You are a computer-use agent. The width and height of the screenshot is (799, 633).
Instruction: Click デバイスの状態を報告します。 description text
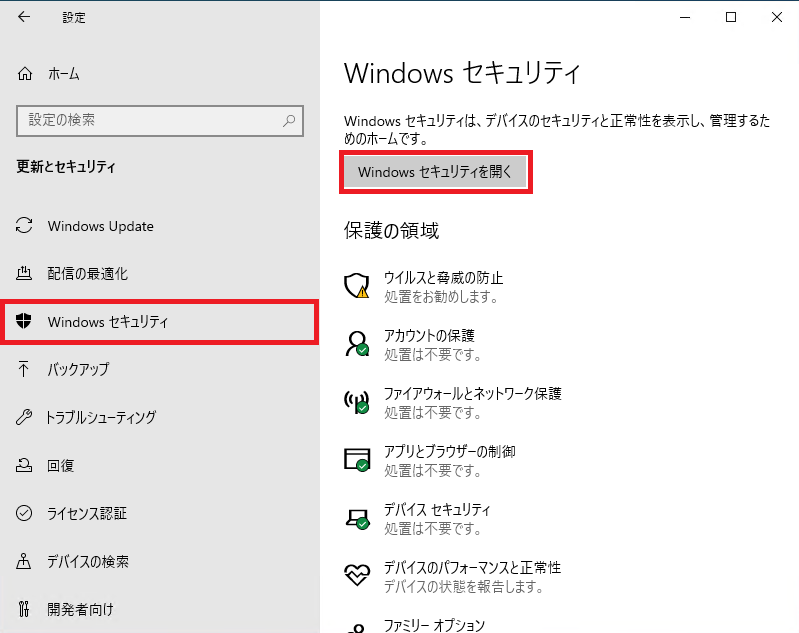click(x=464, y=587)
